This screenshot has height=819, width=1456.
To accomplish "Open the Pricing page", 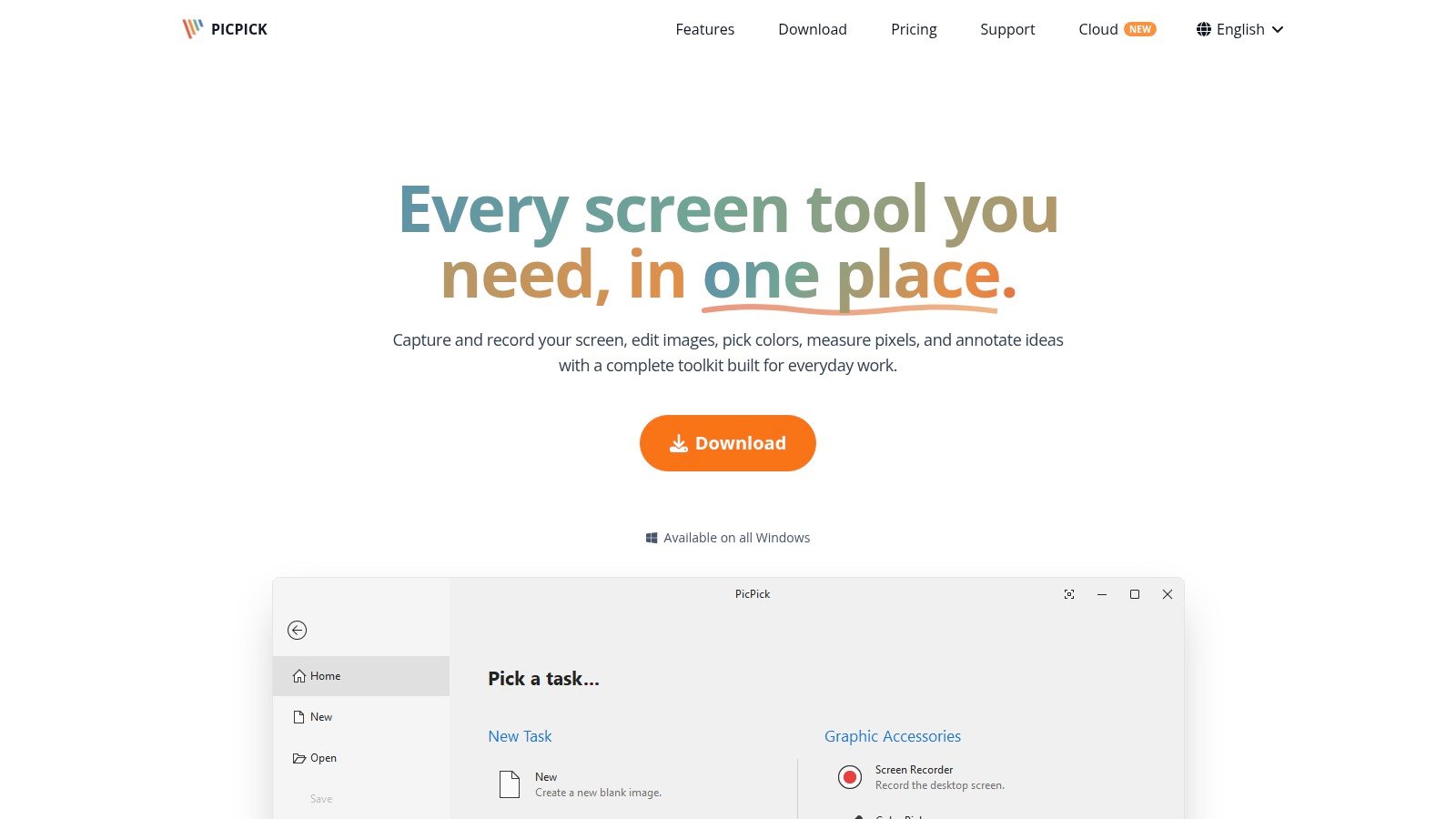I will pos(914,29).
